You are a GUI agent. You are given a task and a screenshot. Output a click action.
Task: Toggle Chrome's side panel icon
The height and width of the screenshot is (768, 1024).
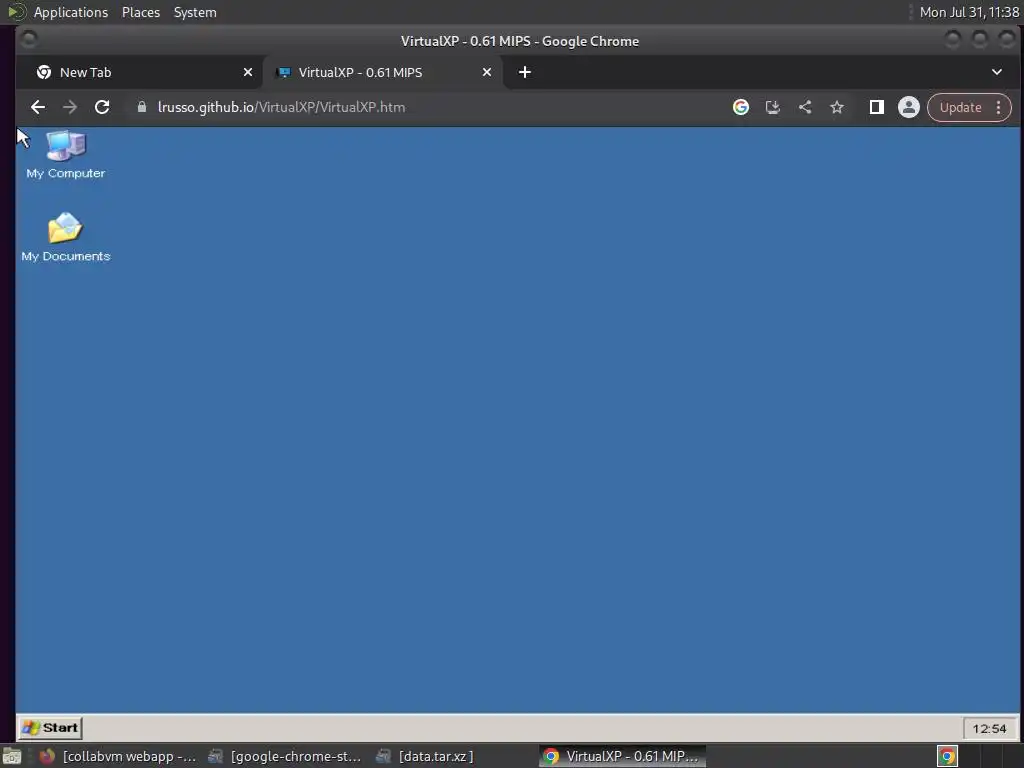pyautogui.click(x=876, y=107)
